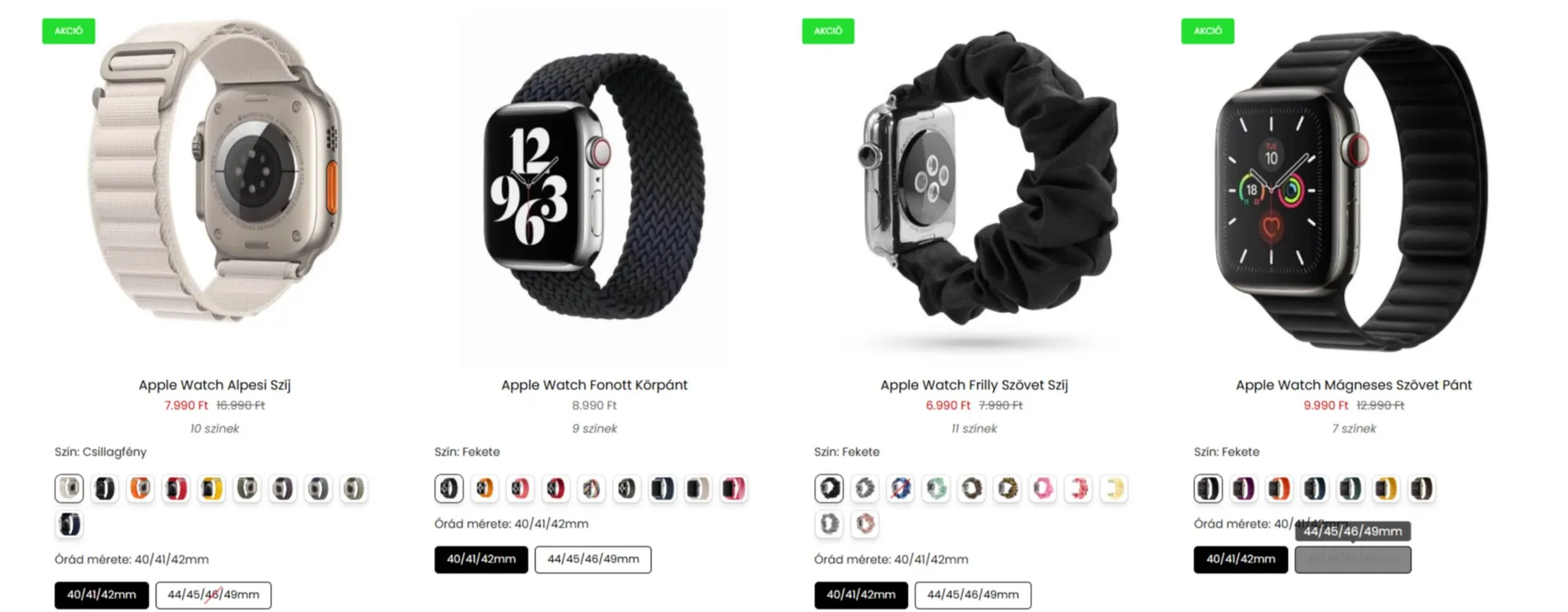
Task: Select leopard print swatch for Frilly Szövet Szíj
Action: [1007, 489]
